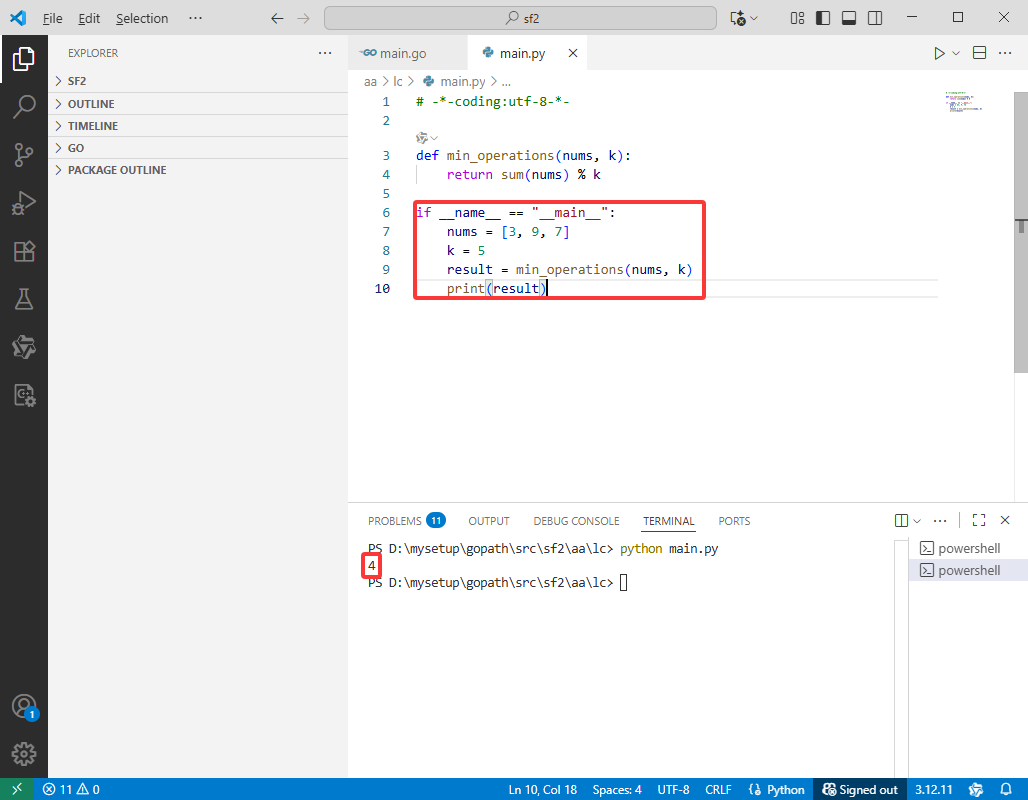Image resolution: width=1028 pixels, height=800 pixels.
Task: Split the editor right
Action: pyautogui.click(x=979, y=53)
